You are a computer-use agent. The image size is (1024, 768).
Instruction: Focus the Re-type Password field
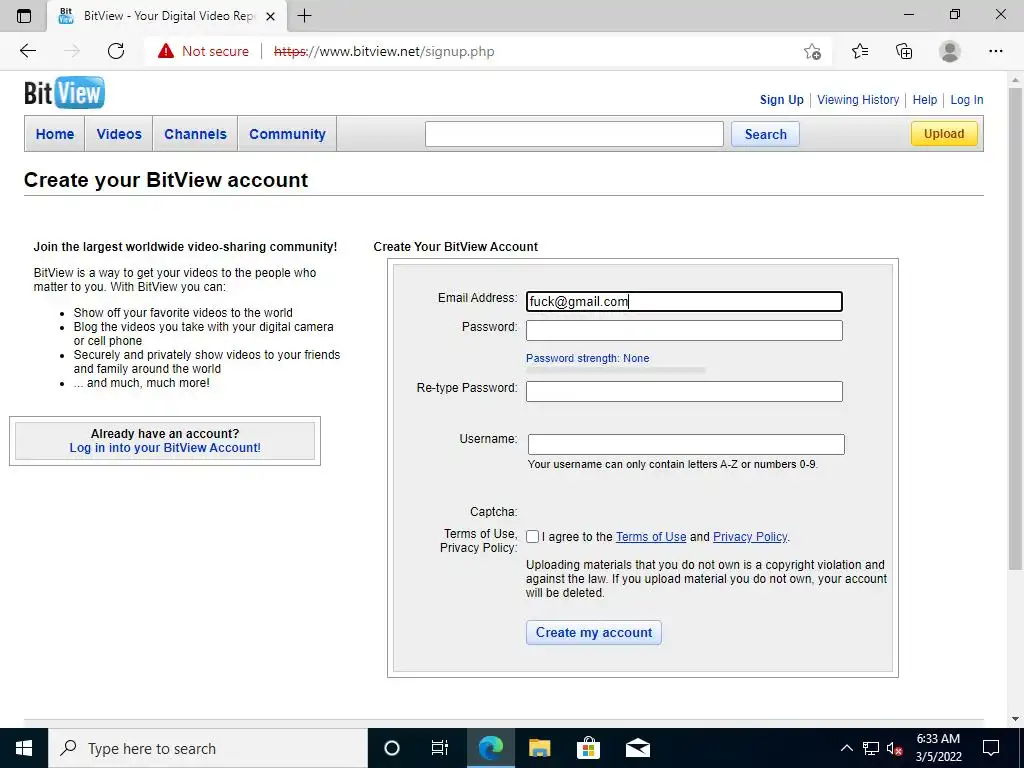tap(684, 391)
